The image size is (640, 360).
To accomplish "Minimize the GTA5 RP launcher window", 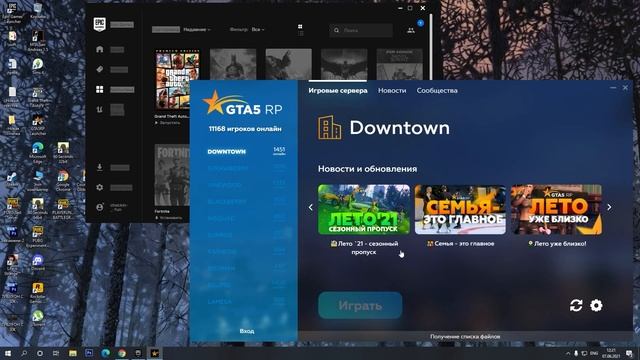I will tap(613, 87).
